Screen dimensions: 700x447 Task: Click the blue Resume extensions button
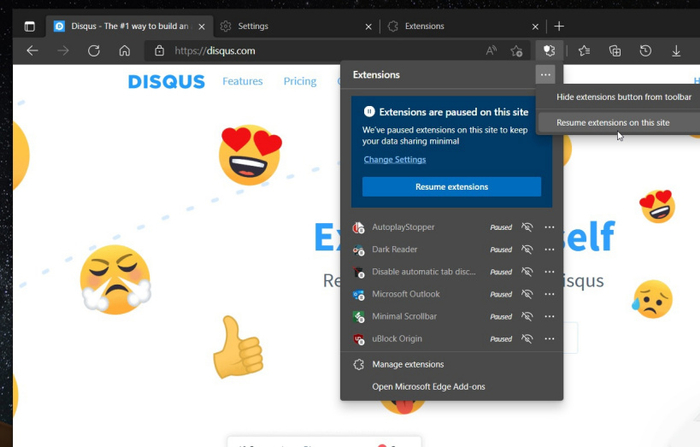452,187
